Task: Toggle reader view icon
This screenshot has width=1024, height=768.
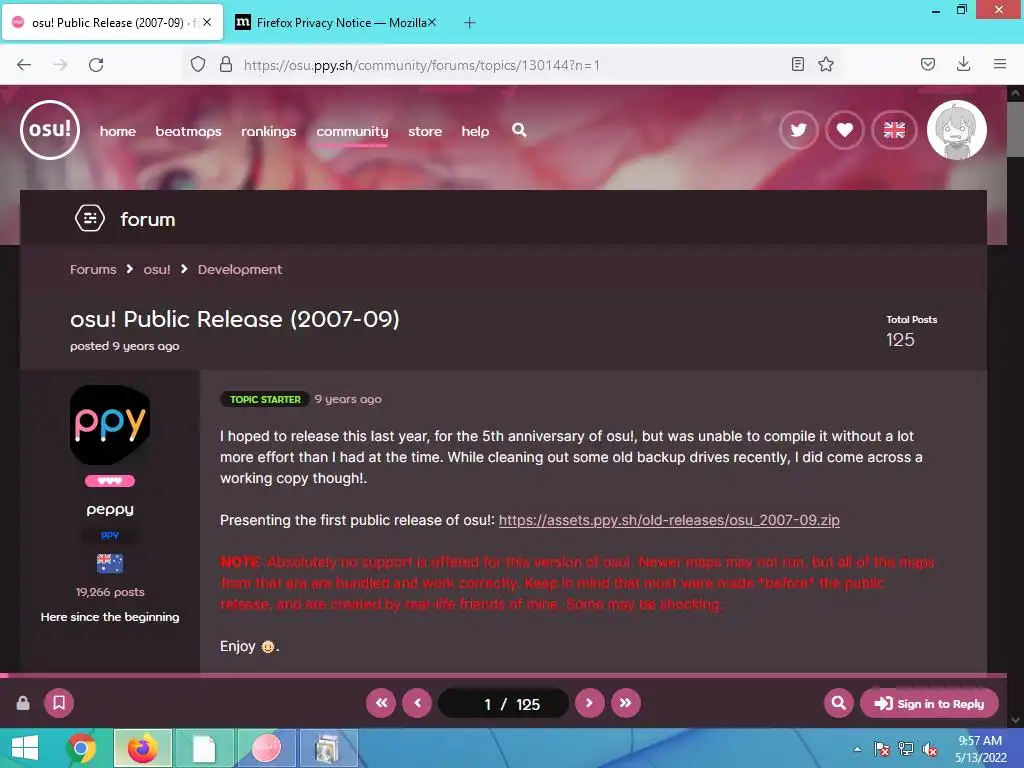Action: pos(797,64)
